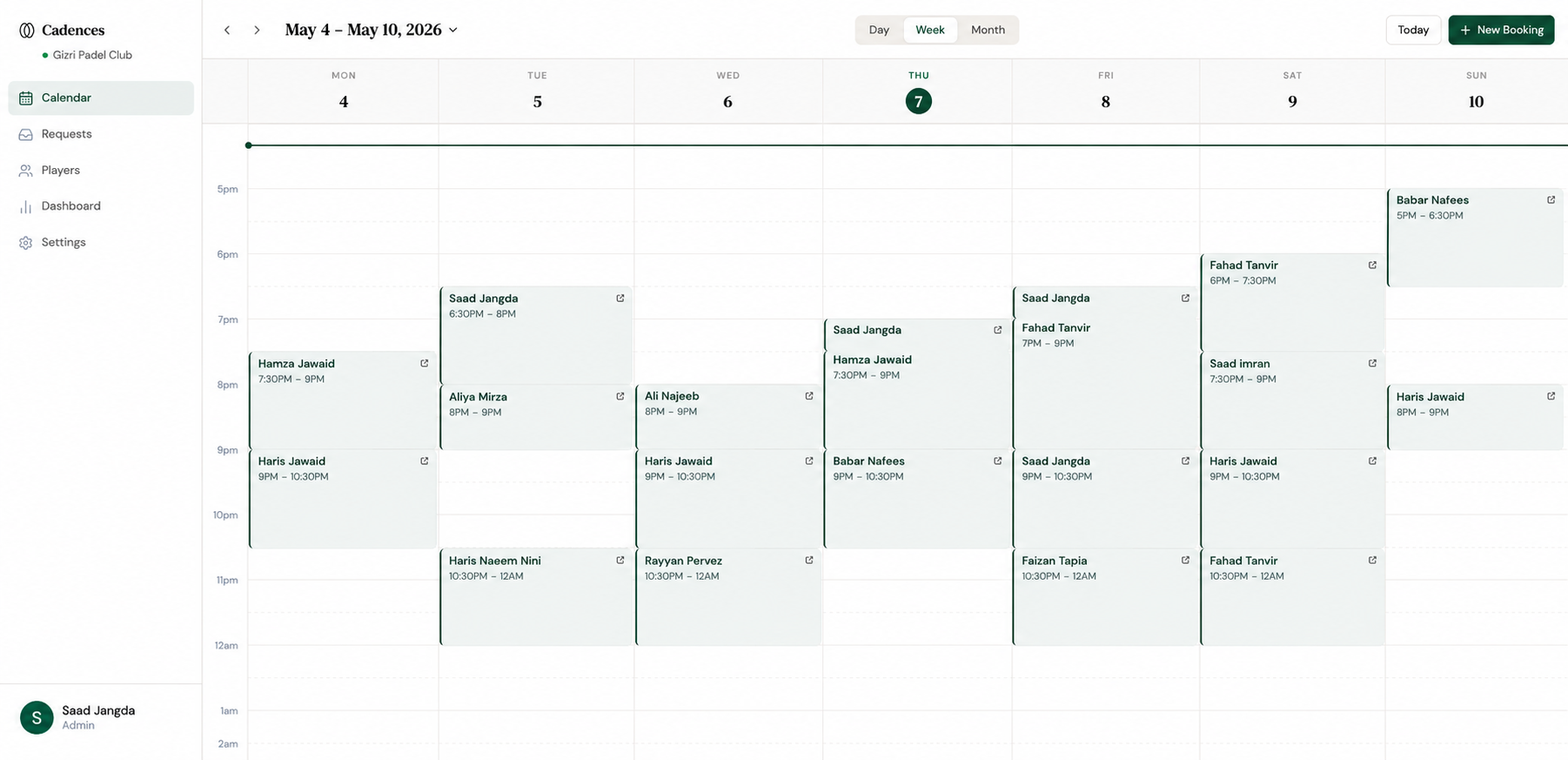Open the Settings gear icon
This screenshot has width=1568, height=760.
pyautogui.click(x=26, y=243)
